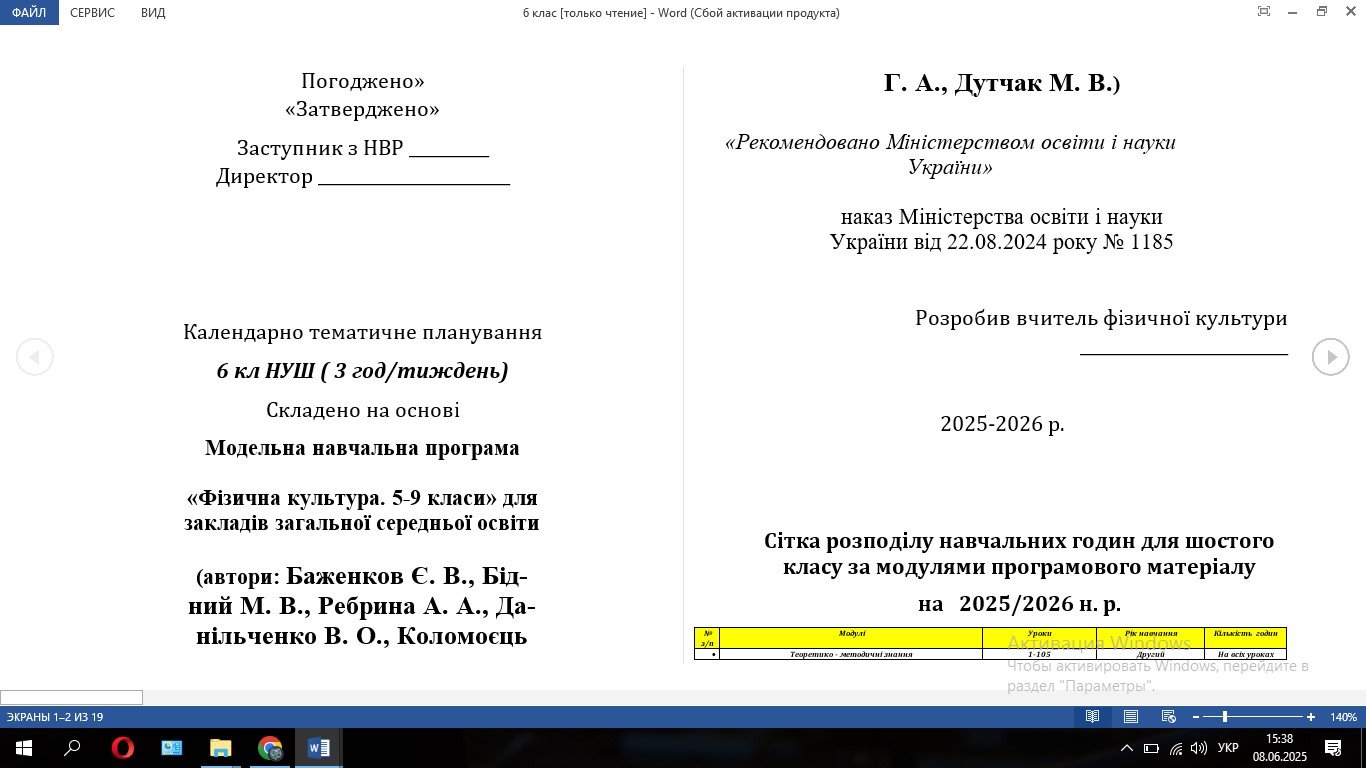Open the Windows Start menu
Image resolution: width=1366 pixels, height=768 pixels.
[24, 748]
